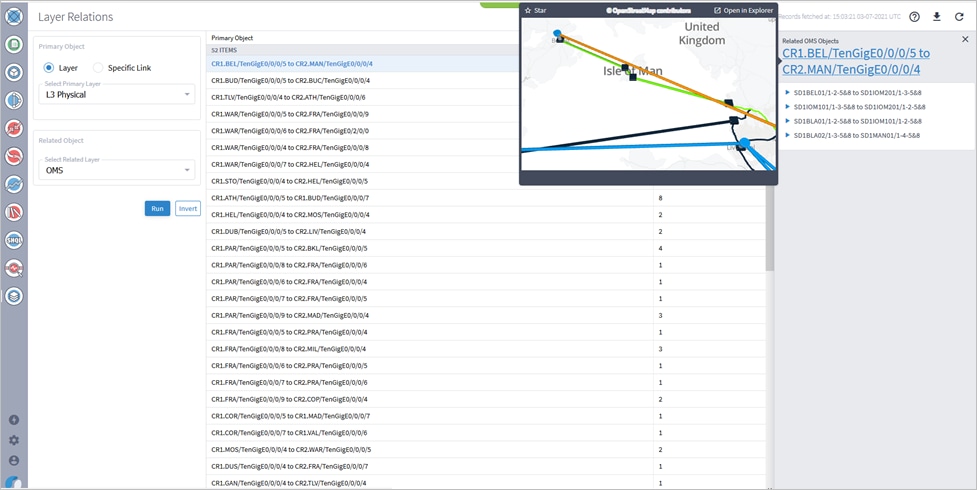Open the user account icon in sidebar
Viewport: 977px width, 490px height.
coord(14,461)
